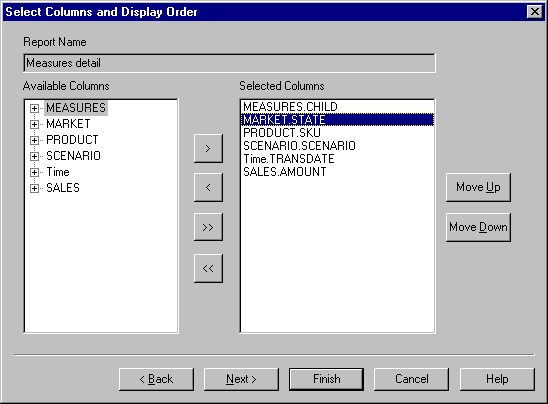Expand the SALES tree node
Viewport: 548px width, 404px height.
(34, 188)
